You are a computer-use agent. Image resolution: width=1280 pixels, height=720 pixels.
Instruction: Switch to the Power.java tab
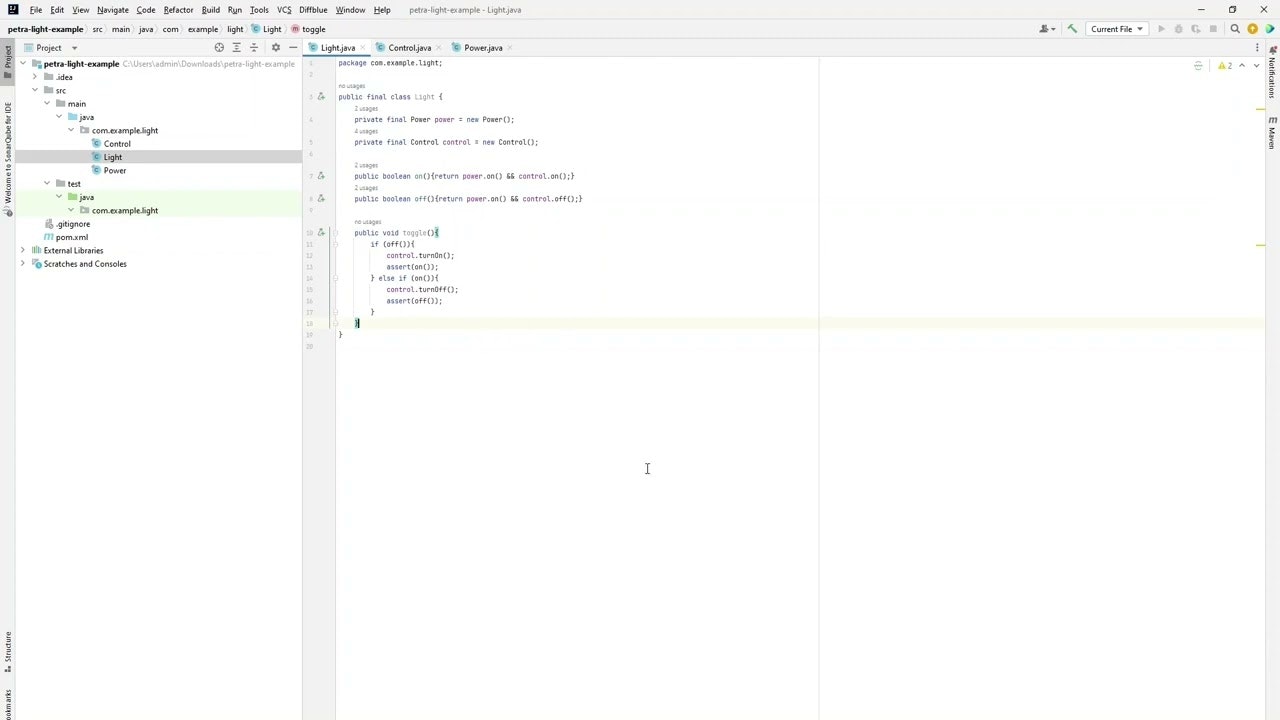tap(483, 48)
